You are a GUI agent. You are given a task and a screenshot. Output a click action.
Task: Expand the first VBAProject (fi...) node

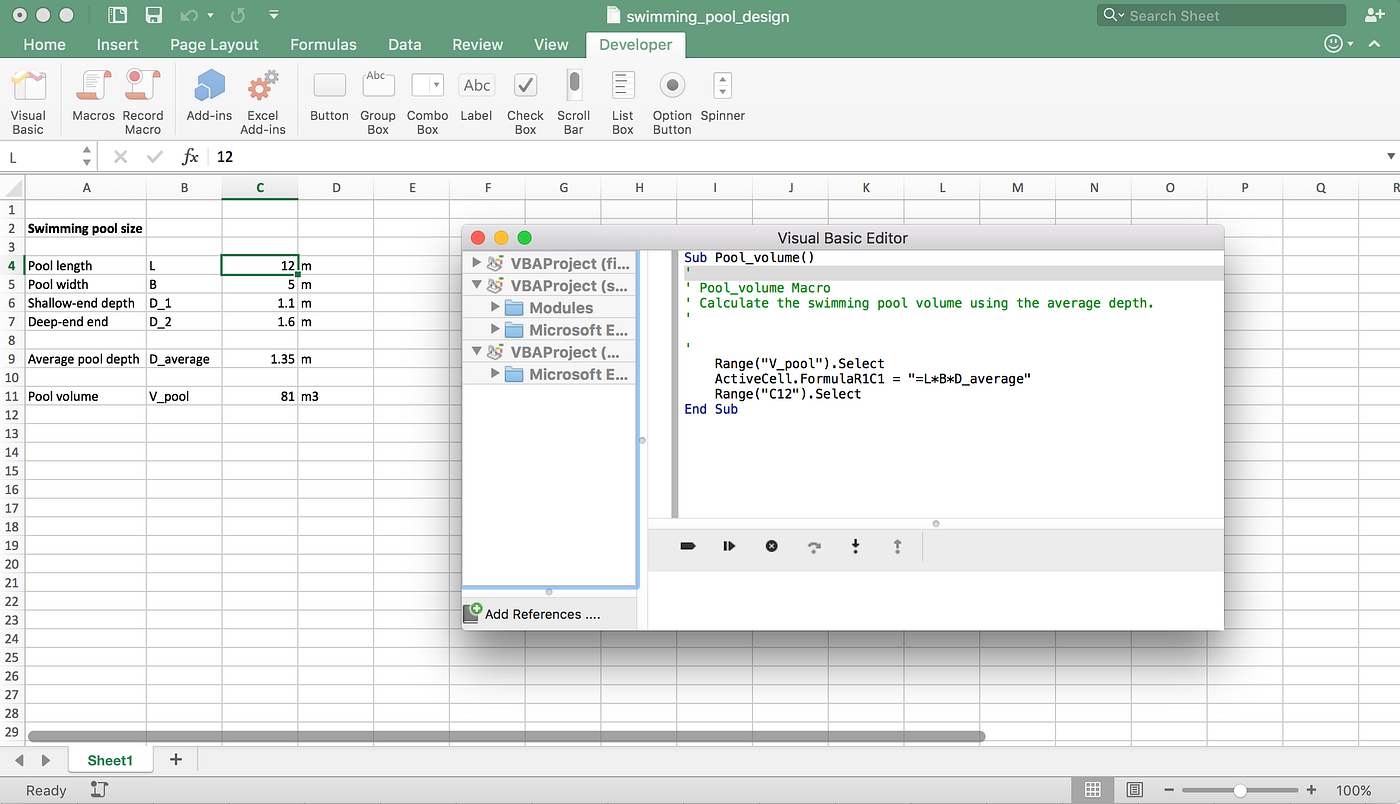click(x=478, y=263)
